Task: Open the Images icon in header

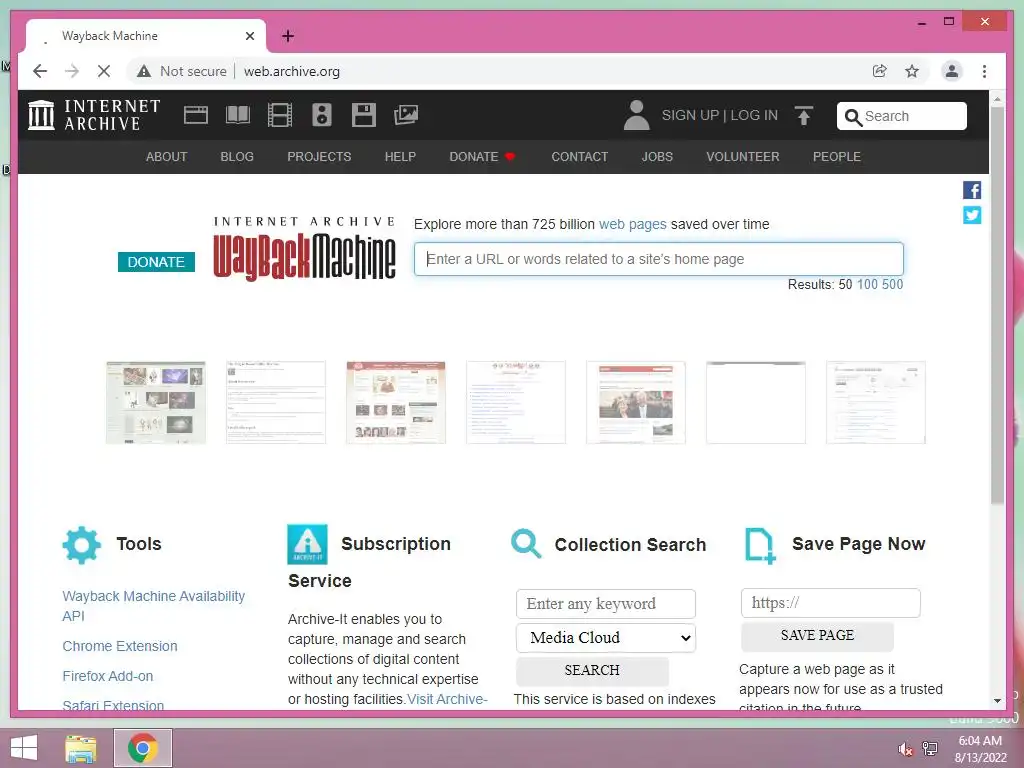Action: 406,115
